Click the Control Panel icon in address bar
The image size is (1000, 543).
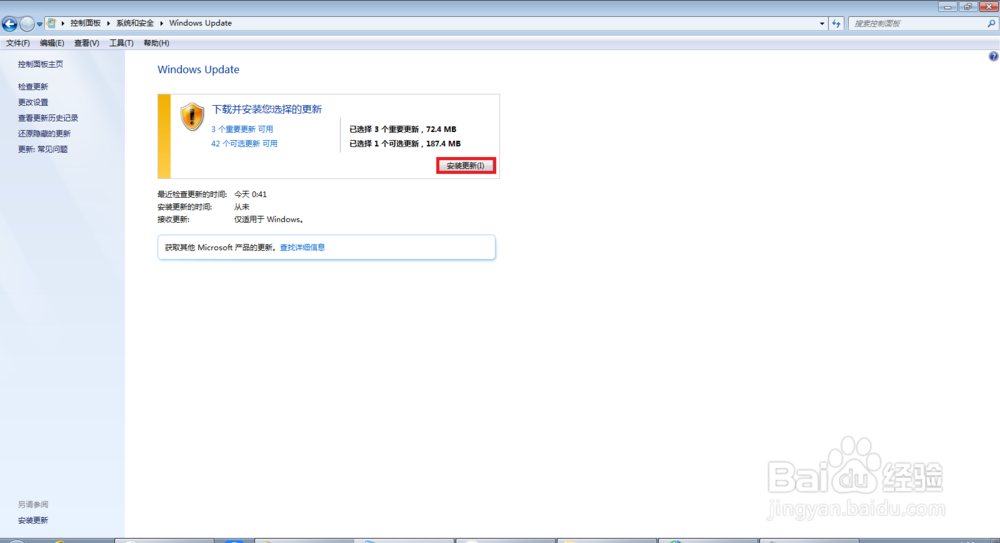click(x=51, y=23)
